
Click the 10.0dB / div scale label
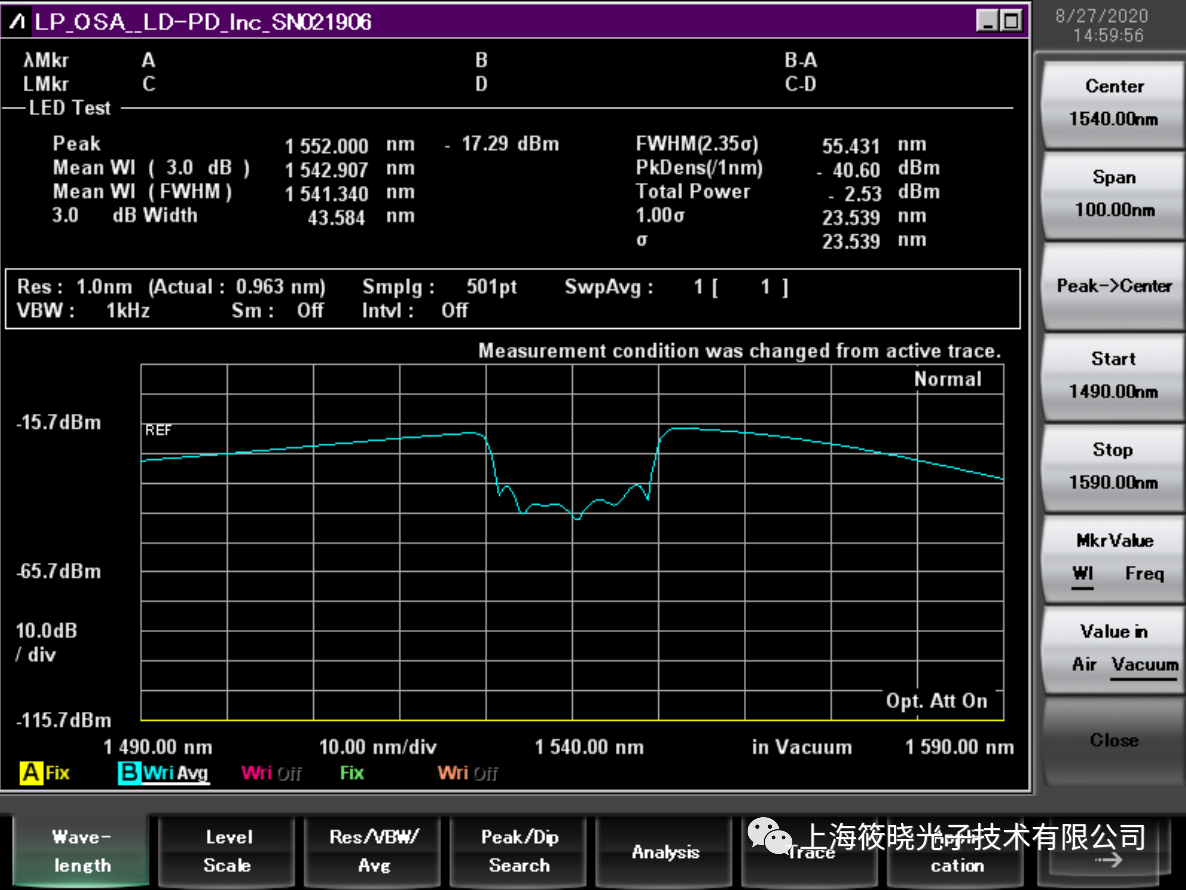pyautogui.click(x=46, y=642)
